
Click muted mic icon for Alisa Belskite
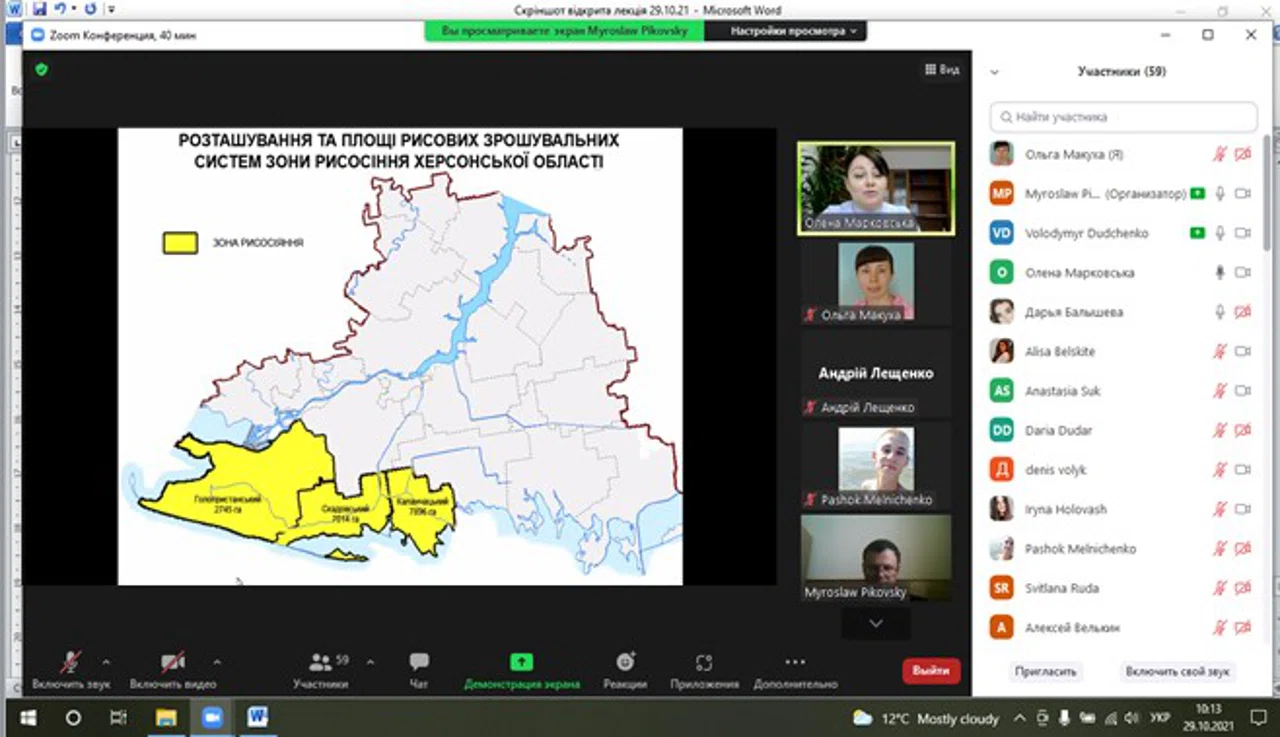point(1220,352)
